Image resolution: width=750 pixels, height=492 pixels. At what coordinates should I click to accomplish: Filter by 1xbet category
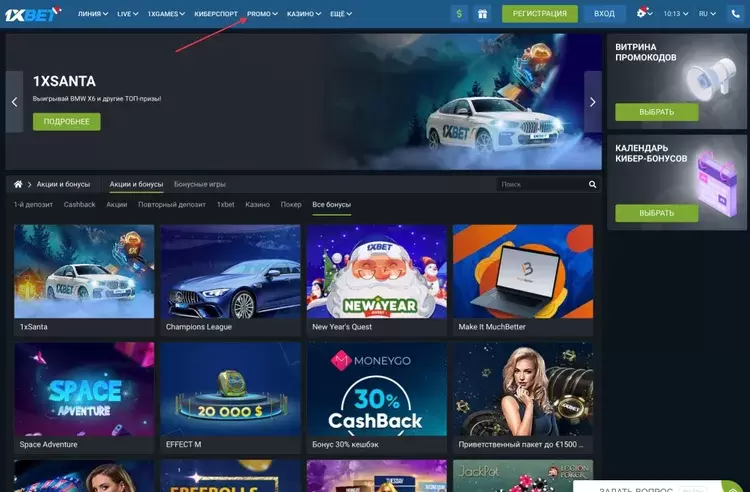pyautogui.click(x=225, y=204)
